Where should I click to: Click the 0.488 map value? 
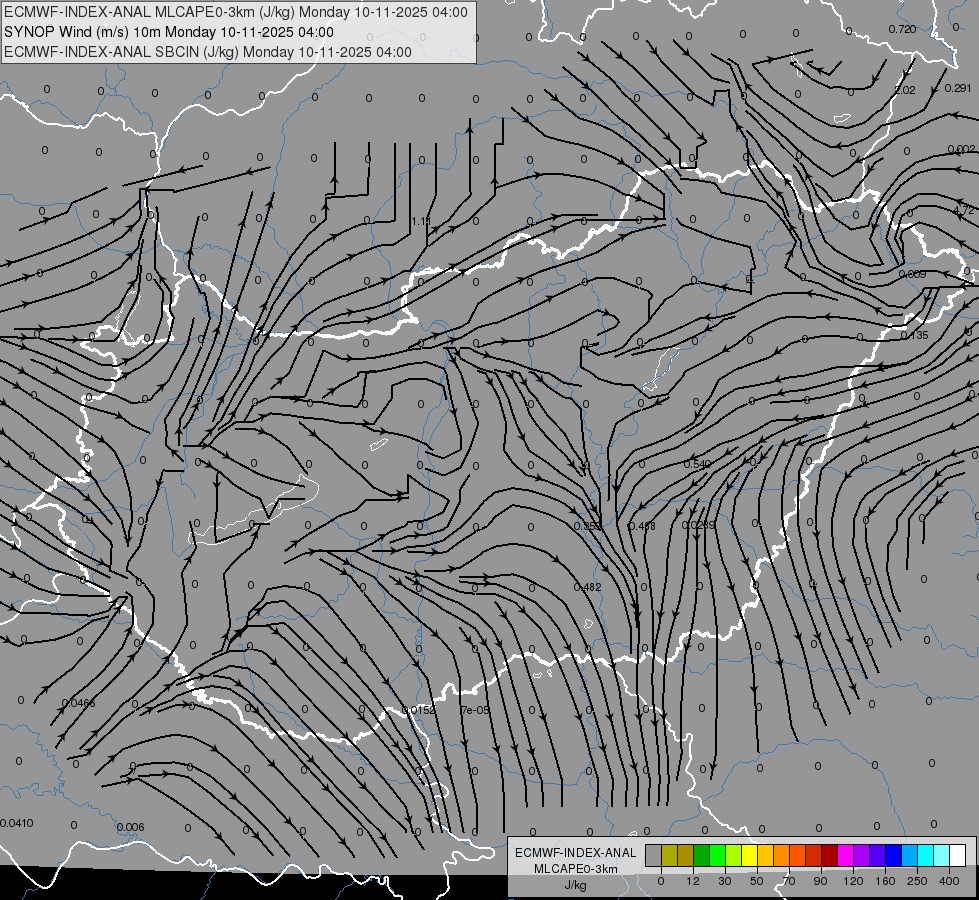tap(642, 526)
